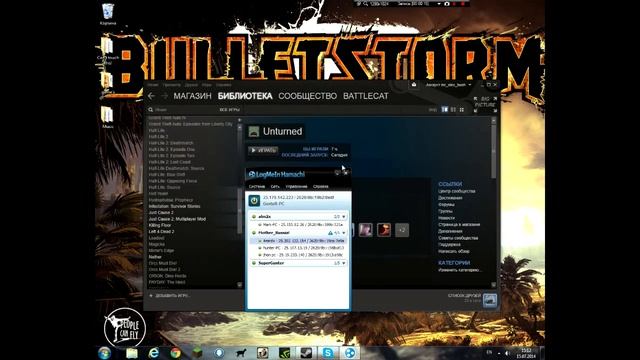Open the Достижения link

450,198
